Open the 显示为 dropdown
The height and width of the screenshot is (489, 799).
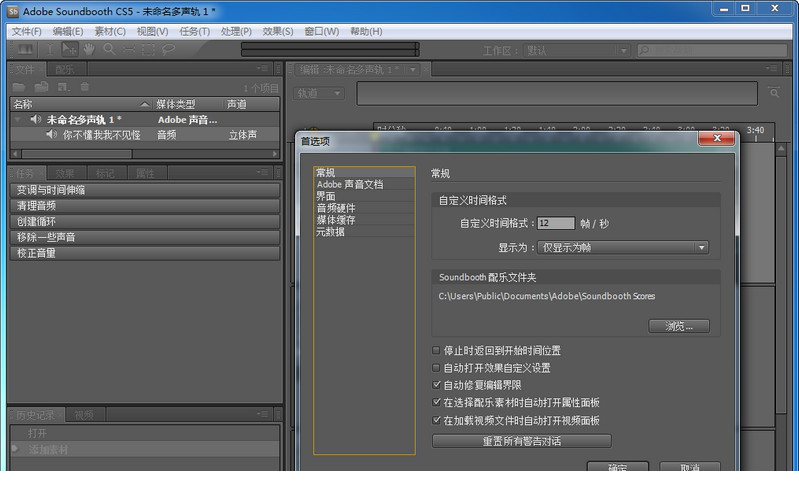[623, 248]
